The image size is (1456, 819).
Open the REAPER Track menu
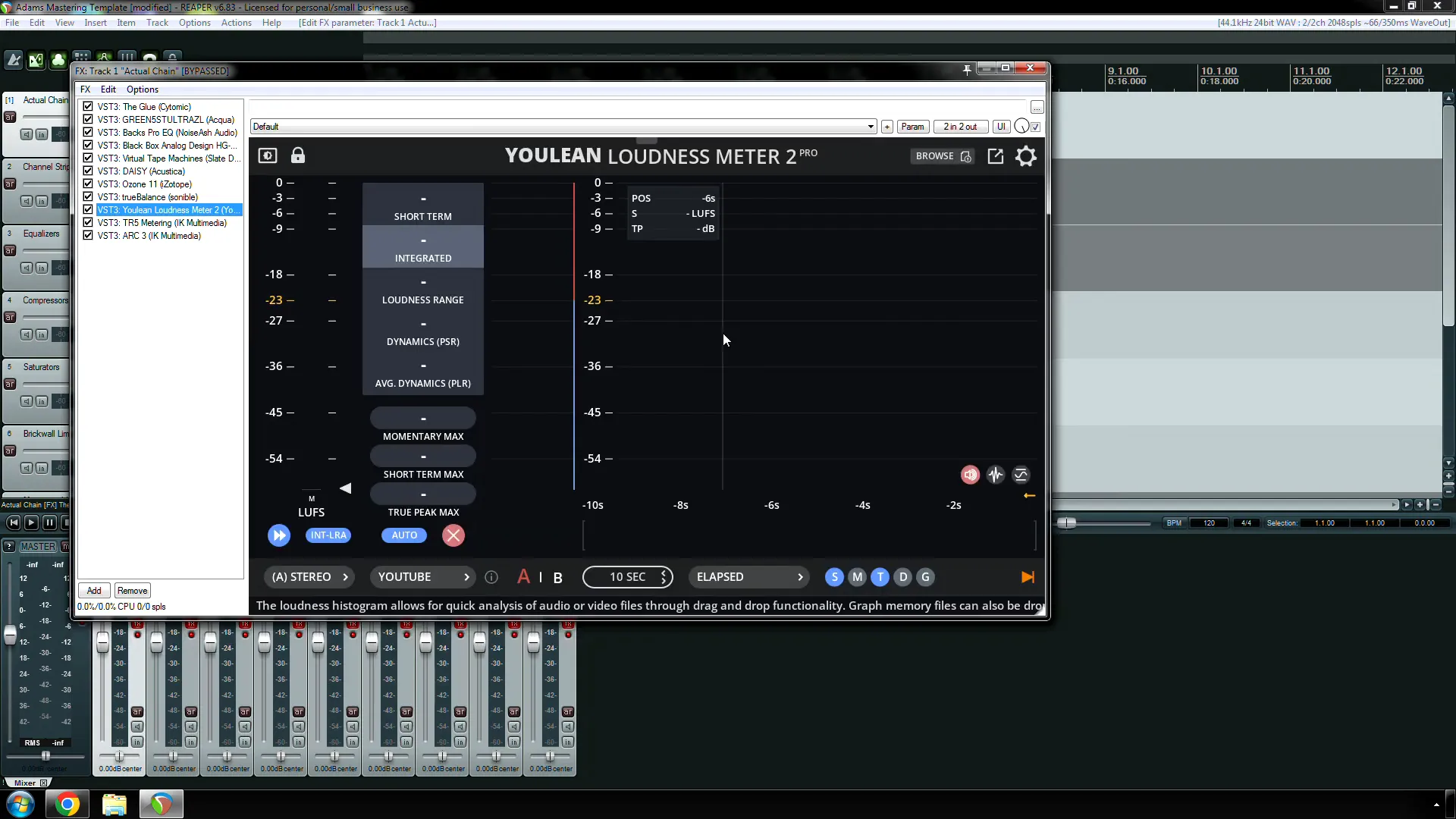(x=157, y=23)
